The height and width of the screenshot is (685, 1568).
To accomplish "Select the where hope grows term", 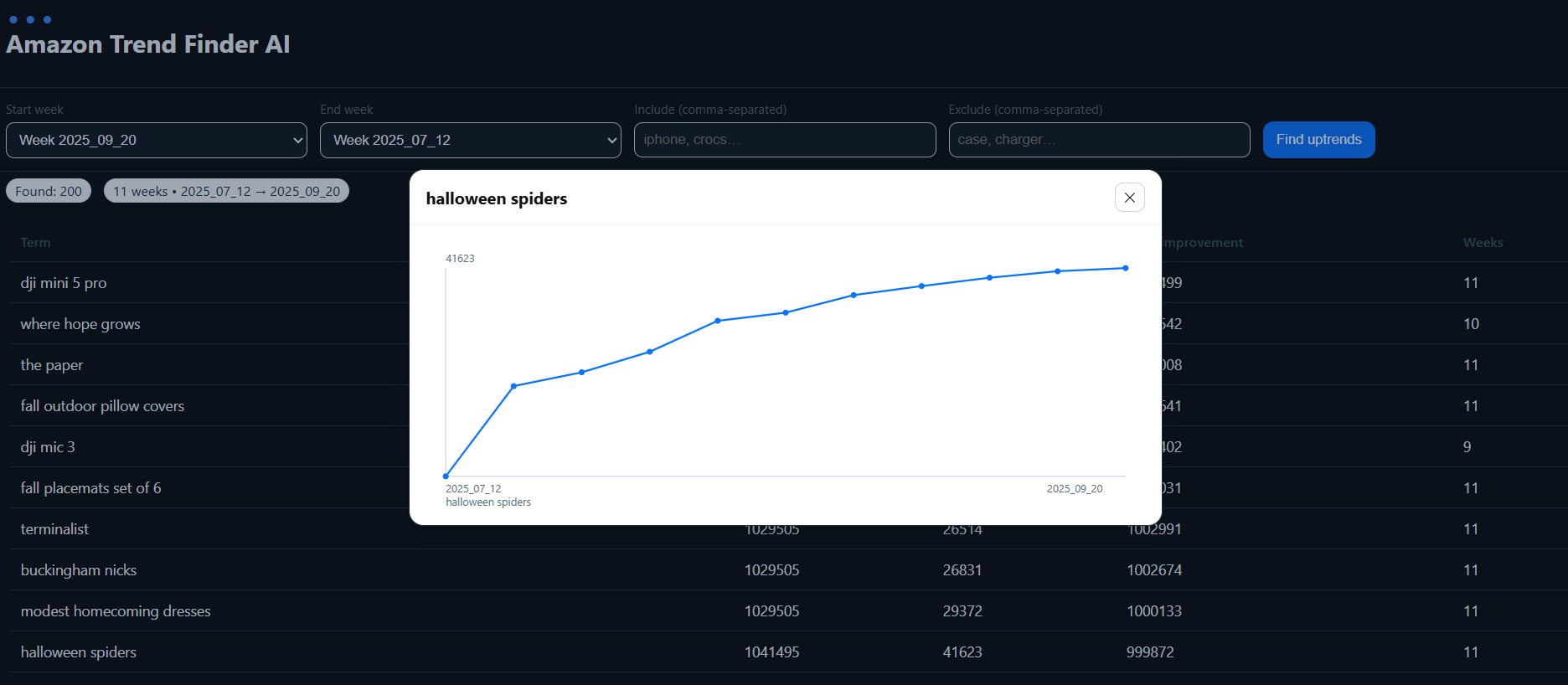I will pyautogui.click(x=80, y=324).
